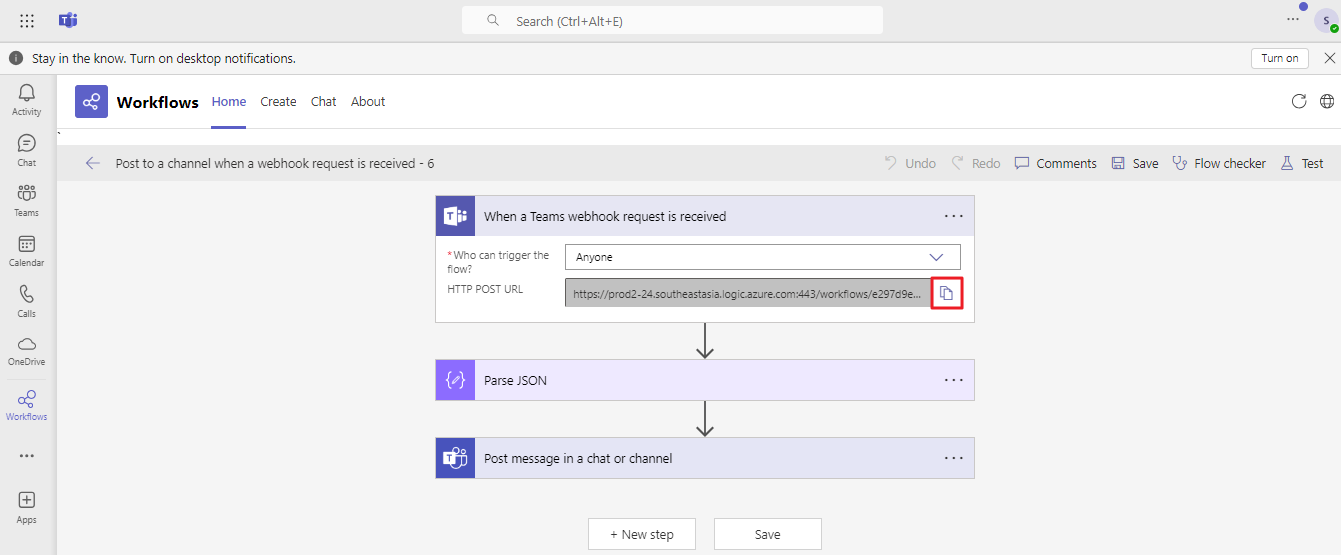Run the Flow checker
Viewport: 1341px width, 555px height.
(x=1218, y=163)
